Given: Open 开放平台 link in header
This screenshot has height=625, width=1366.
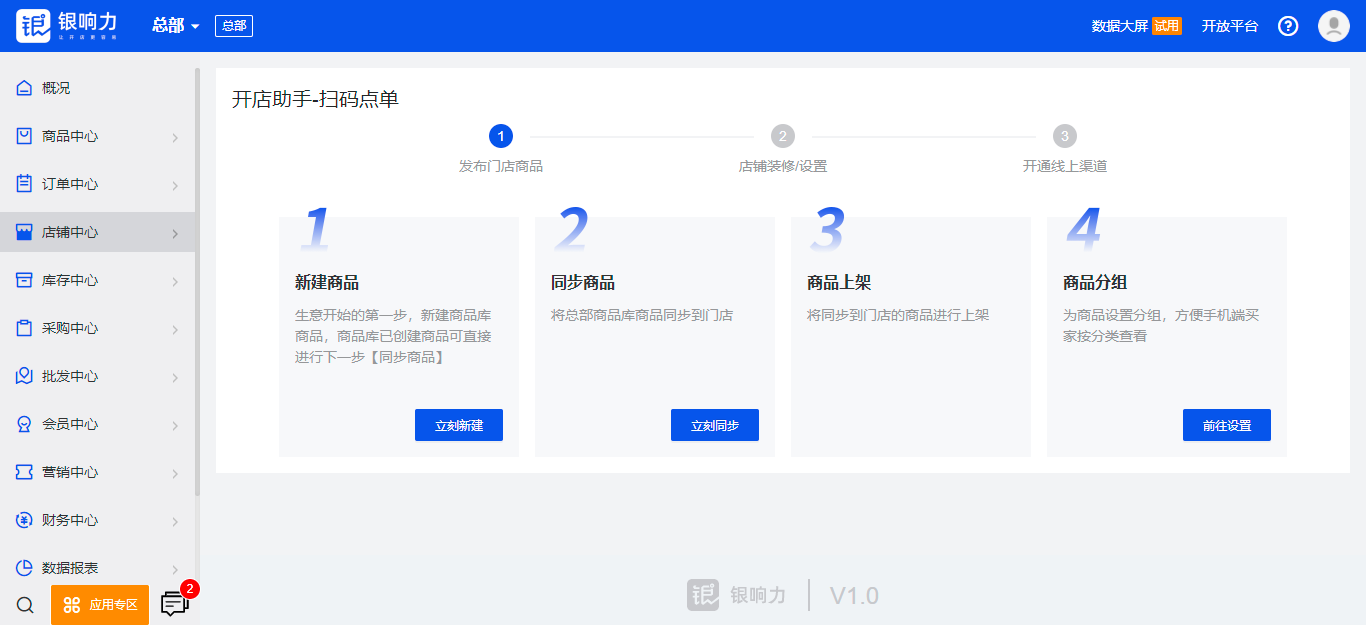Looking at the screenshot, I should 1230,26.
